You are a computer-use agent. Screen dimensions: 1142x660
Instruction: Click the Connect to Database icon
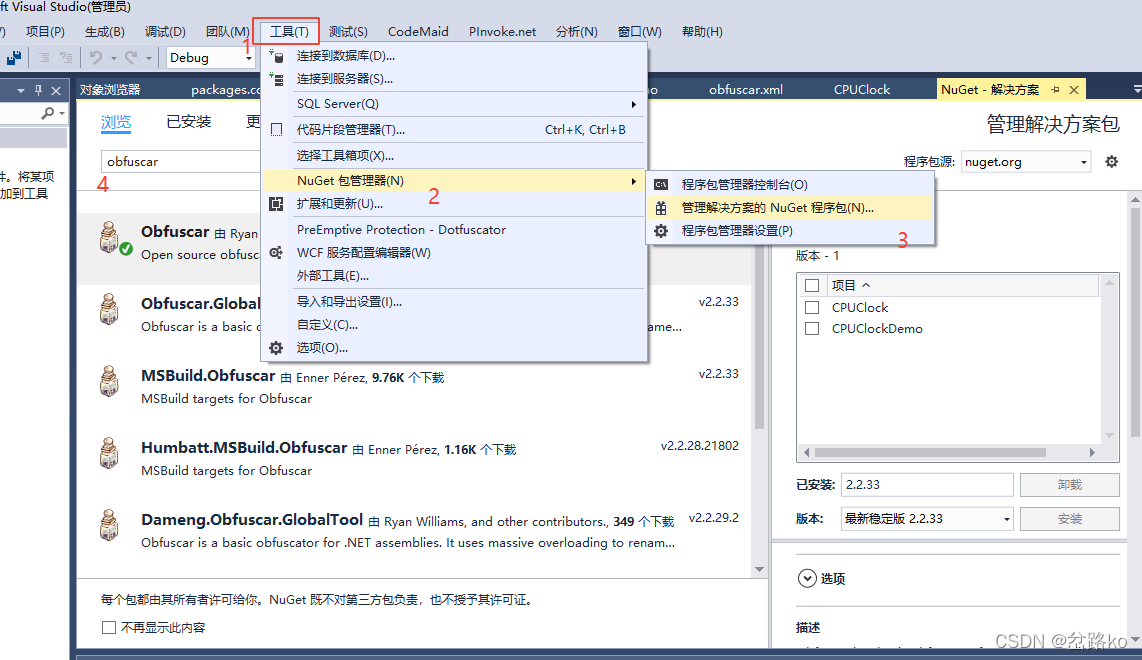pos(276,56)
